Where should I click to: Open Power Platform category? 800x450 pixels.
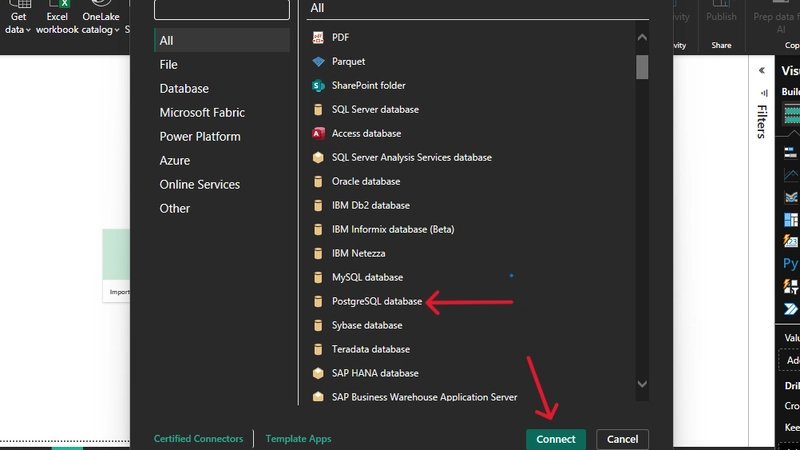point(199,136)
